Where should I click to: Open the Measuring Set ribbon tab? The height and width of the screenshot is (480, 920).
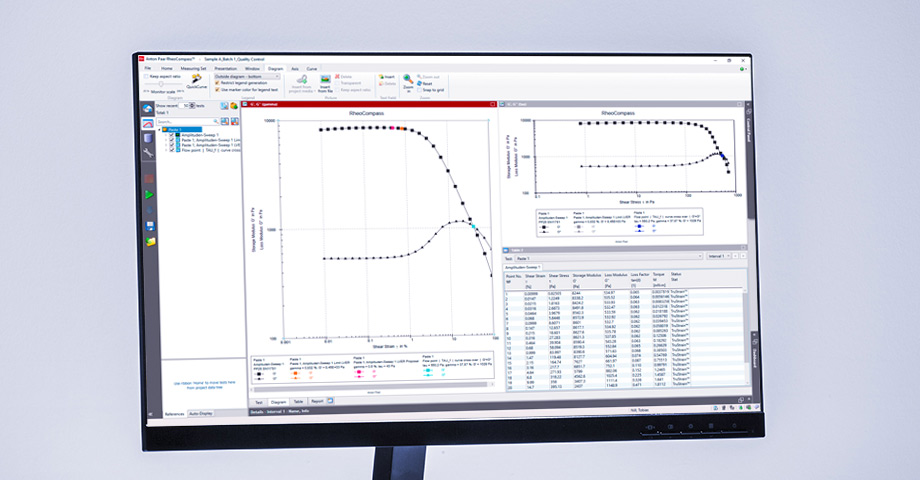[194, 68]
